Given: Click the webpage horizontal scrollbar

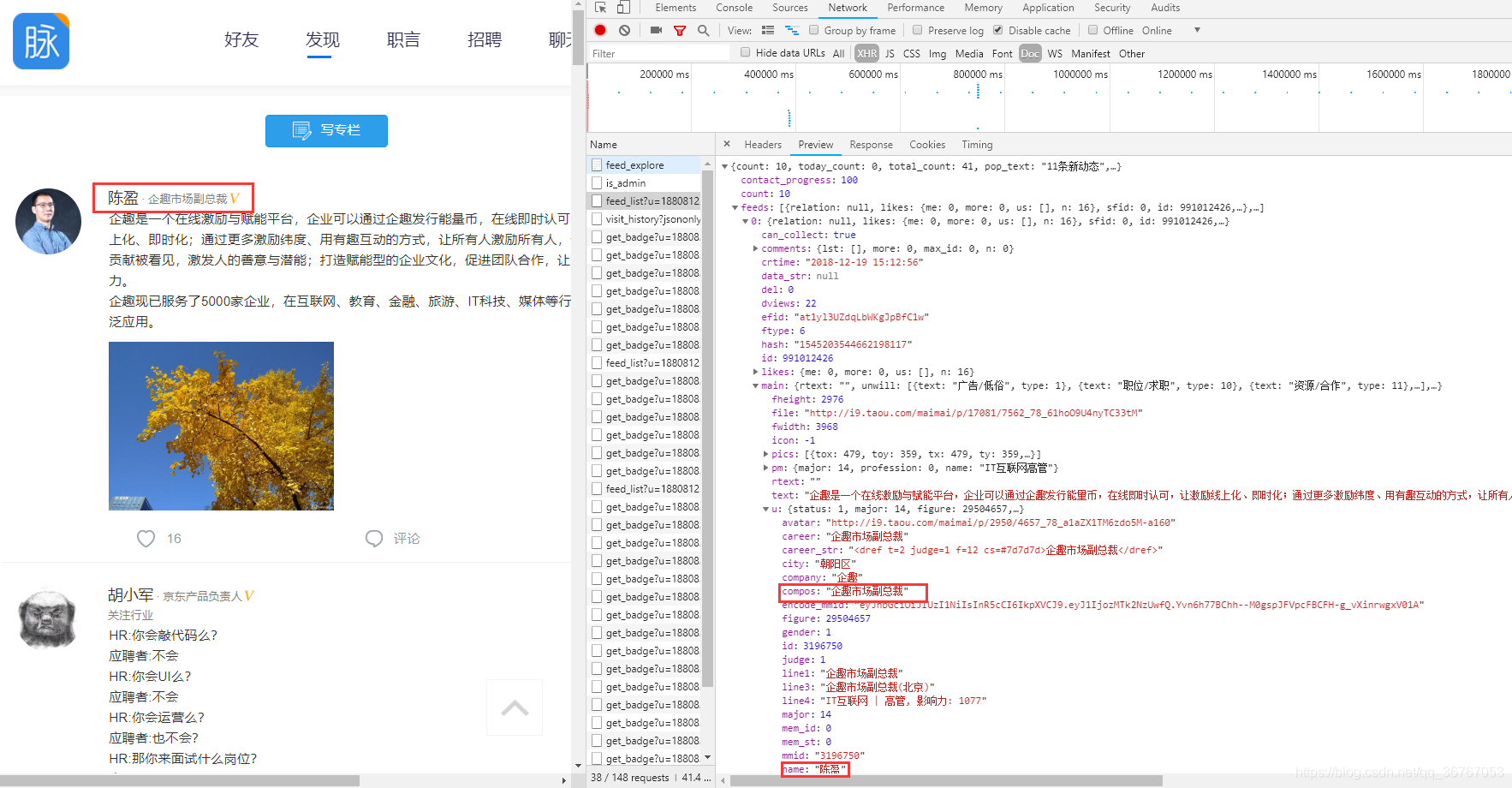Looking at the screenshot, I should pos(180,780).
